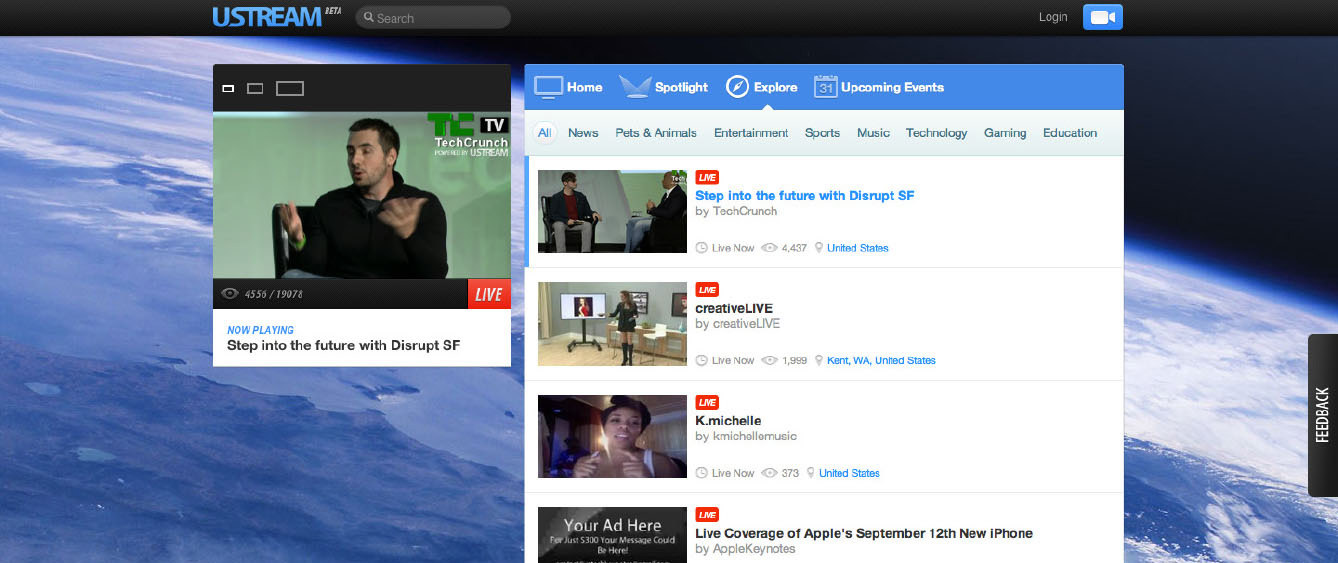Click clock icon on K.michelle listing
Screen dimensions: 1338x563
click(702, 473)
